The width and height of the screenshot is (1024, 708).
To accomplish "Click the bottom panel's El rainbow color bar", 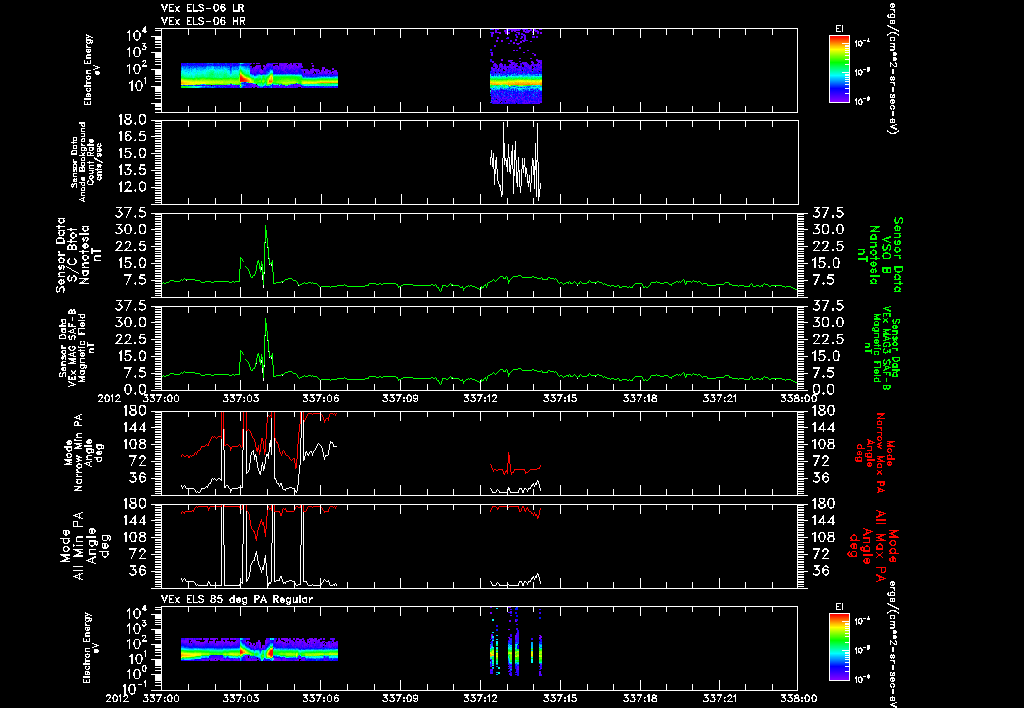I will pyautogui.click(x=839, y=647).
